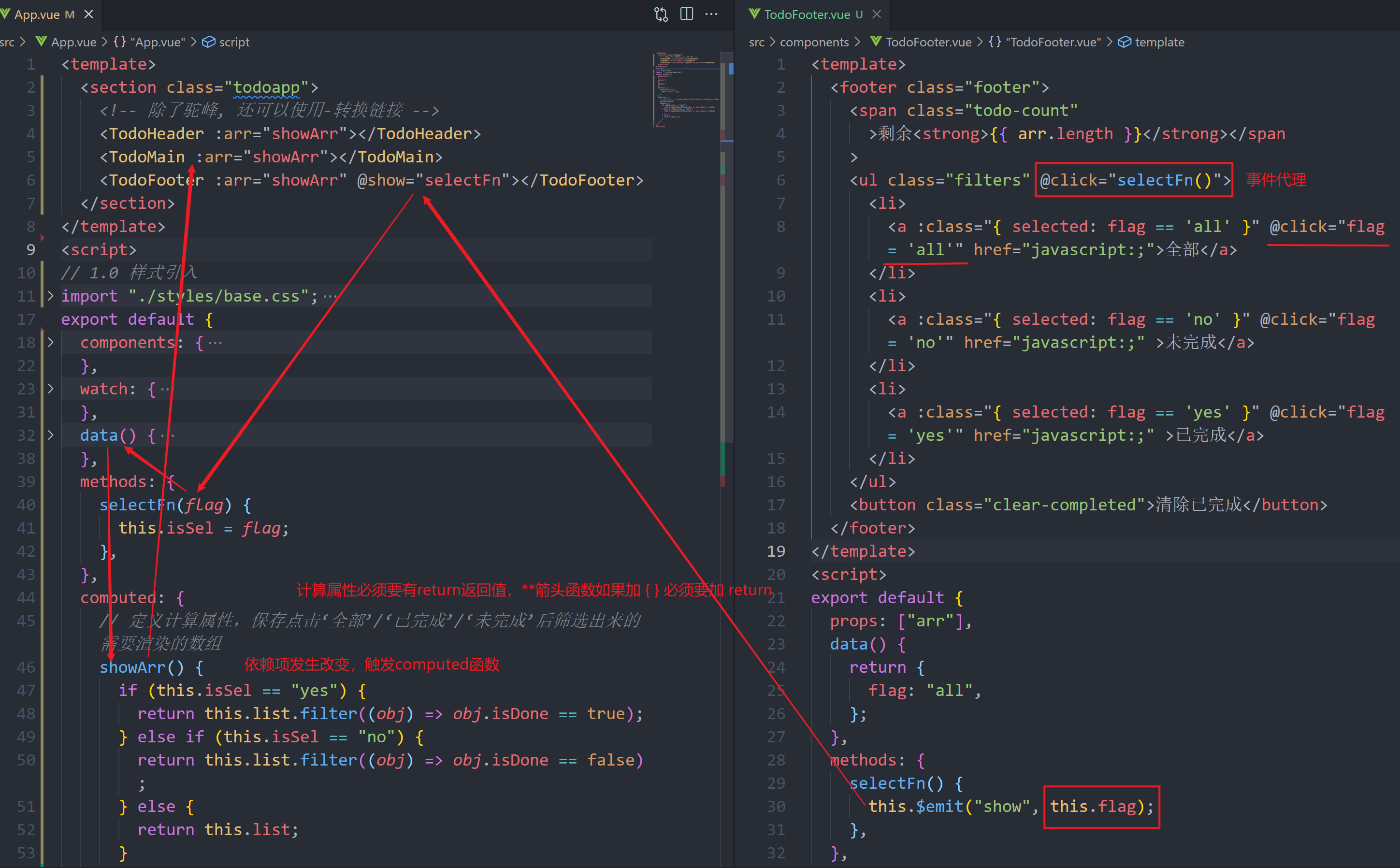The height and width of the screenshot is (868, 1400).
Task: Open source control changes icon
Action: tap(661, 14)
